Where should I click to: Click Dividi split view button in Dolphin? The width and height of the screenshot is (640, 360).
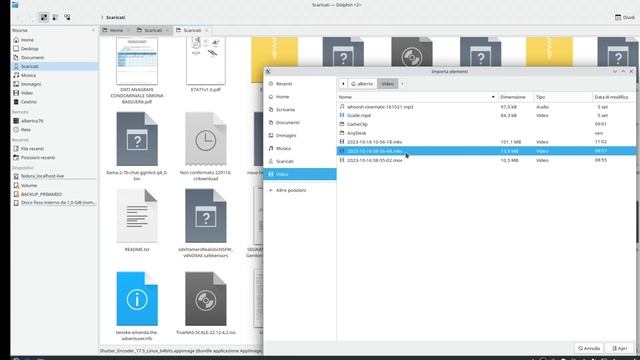point(625,18)
